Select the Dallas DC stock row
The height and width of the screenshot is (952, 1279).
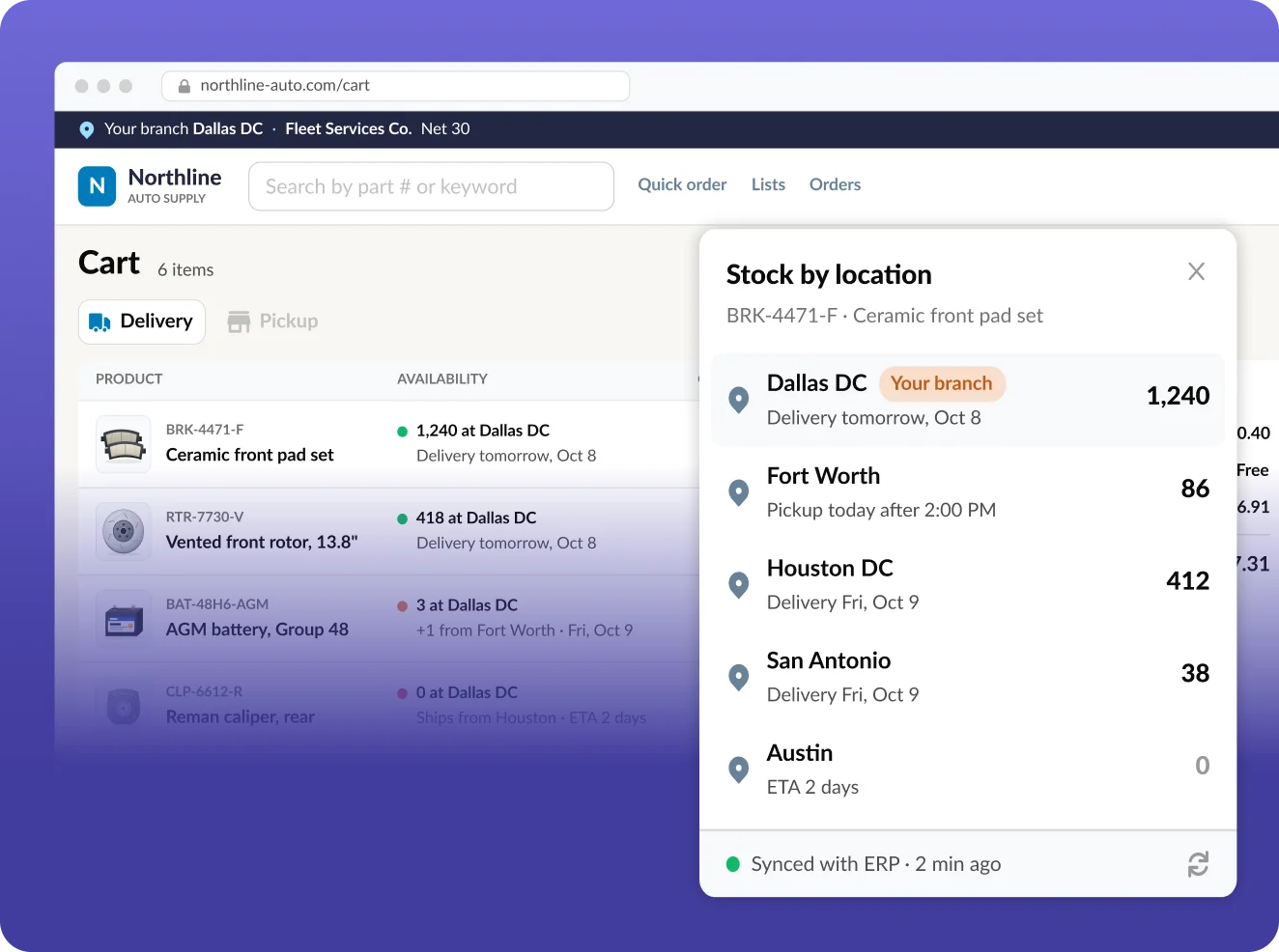pyautogui.click(x=968, y=400)
